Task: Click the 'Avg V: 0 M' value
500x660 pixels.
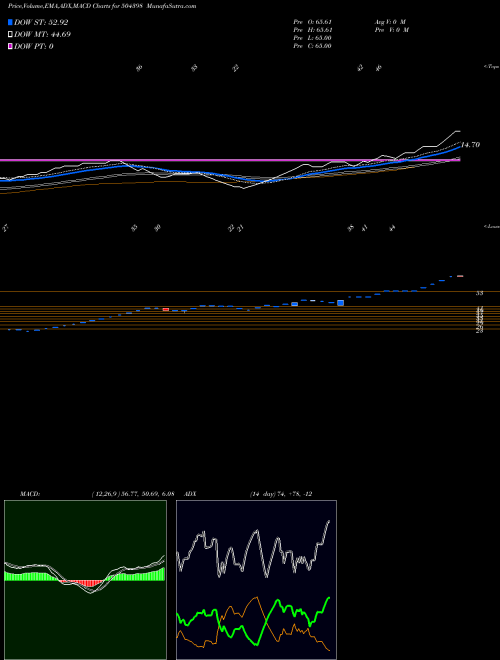Action: tap(390, 22)
